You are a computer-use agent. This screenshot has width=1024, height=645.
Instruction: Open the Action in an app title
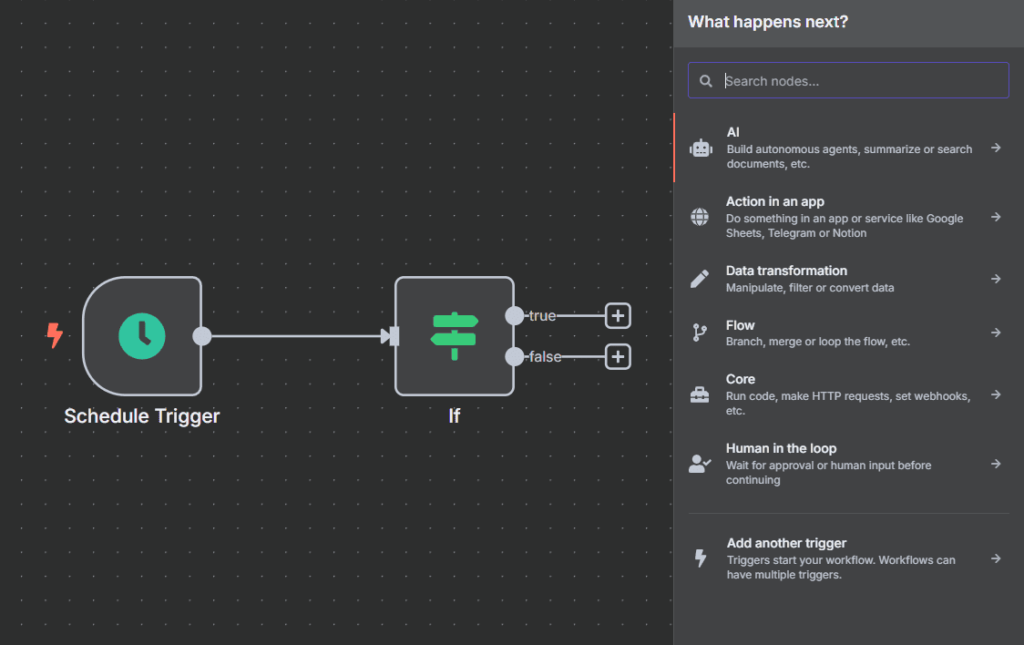tap(775, 201)
